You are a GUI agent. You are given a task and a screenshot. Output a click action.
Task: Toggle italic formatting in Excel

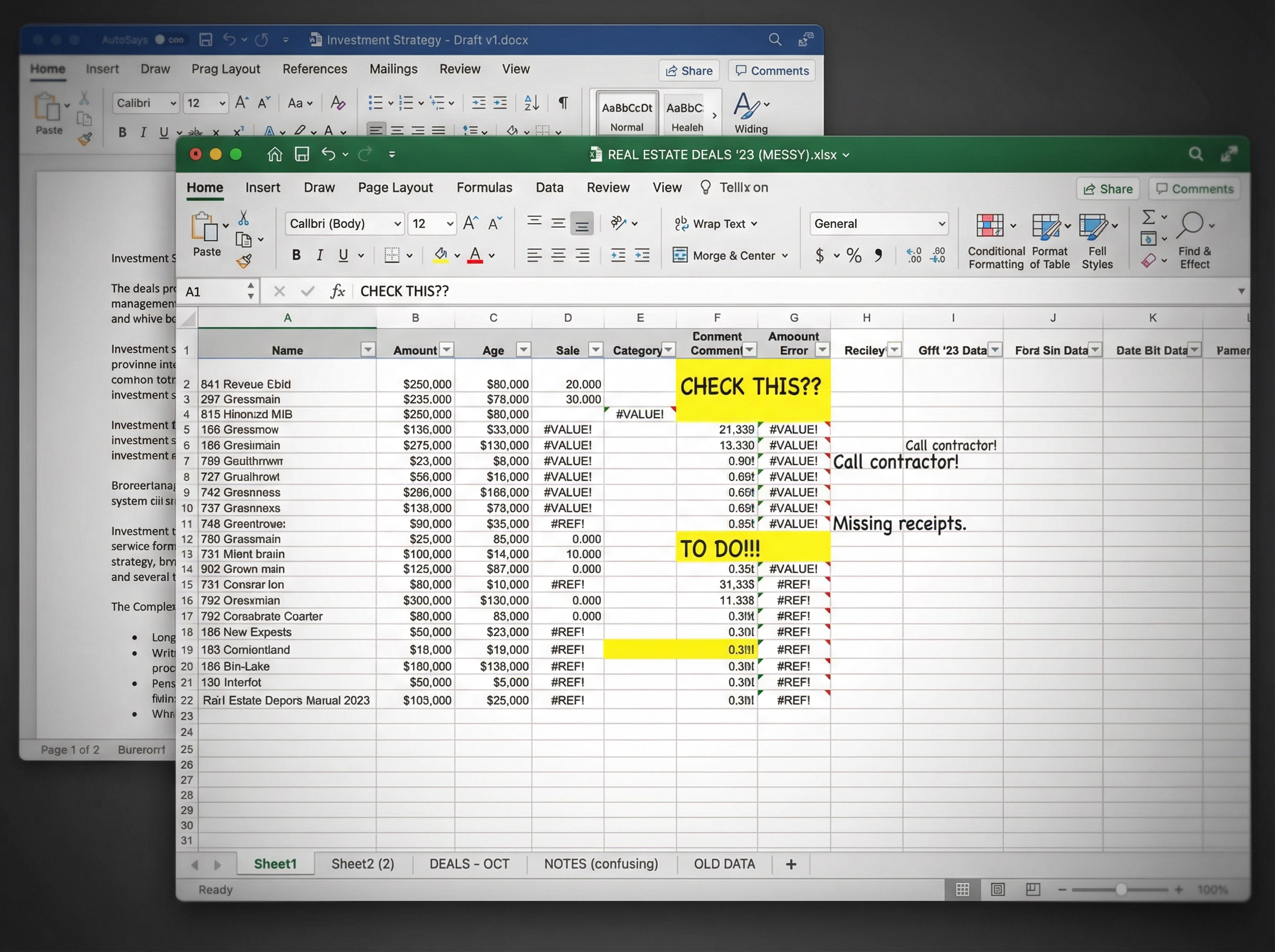[x=320, y=254]
